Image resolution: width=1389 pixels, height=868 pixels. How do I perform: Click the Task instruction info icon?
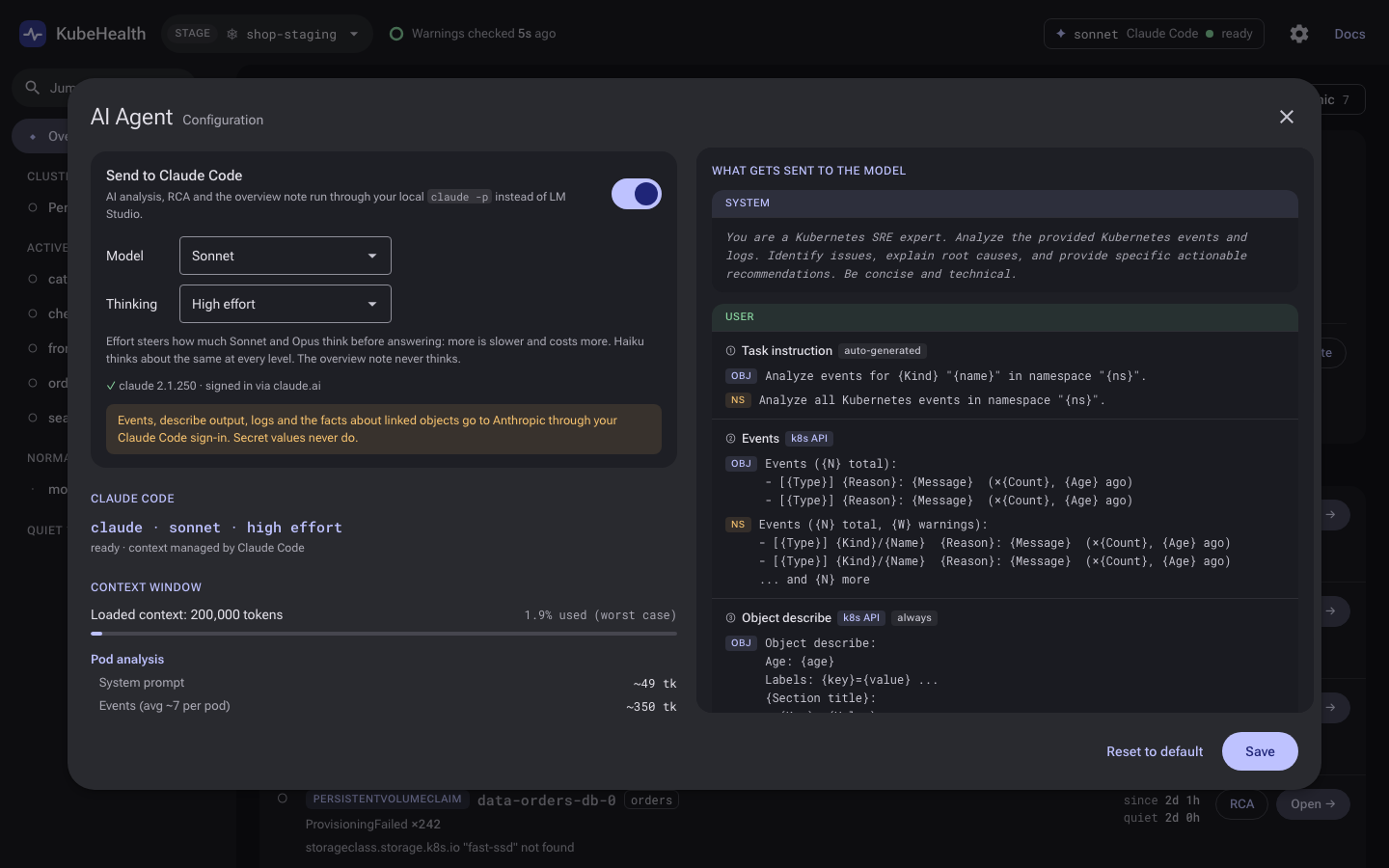click(x=730, y=351)
